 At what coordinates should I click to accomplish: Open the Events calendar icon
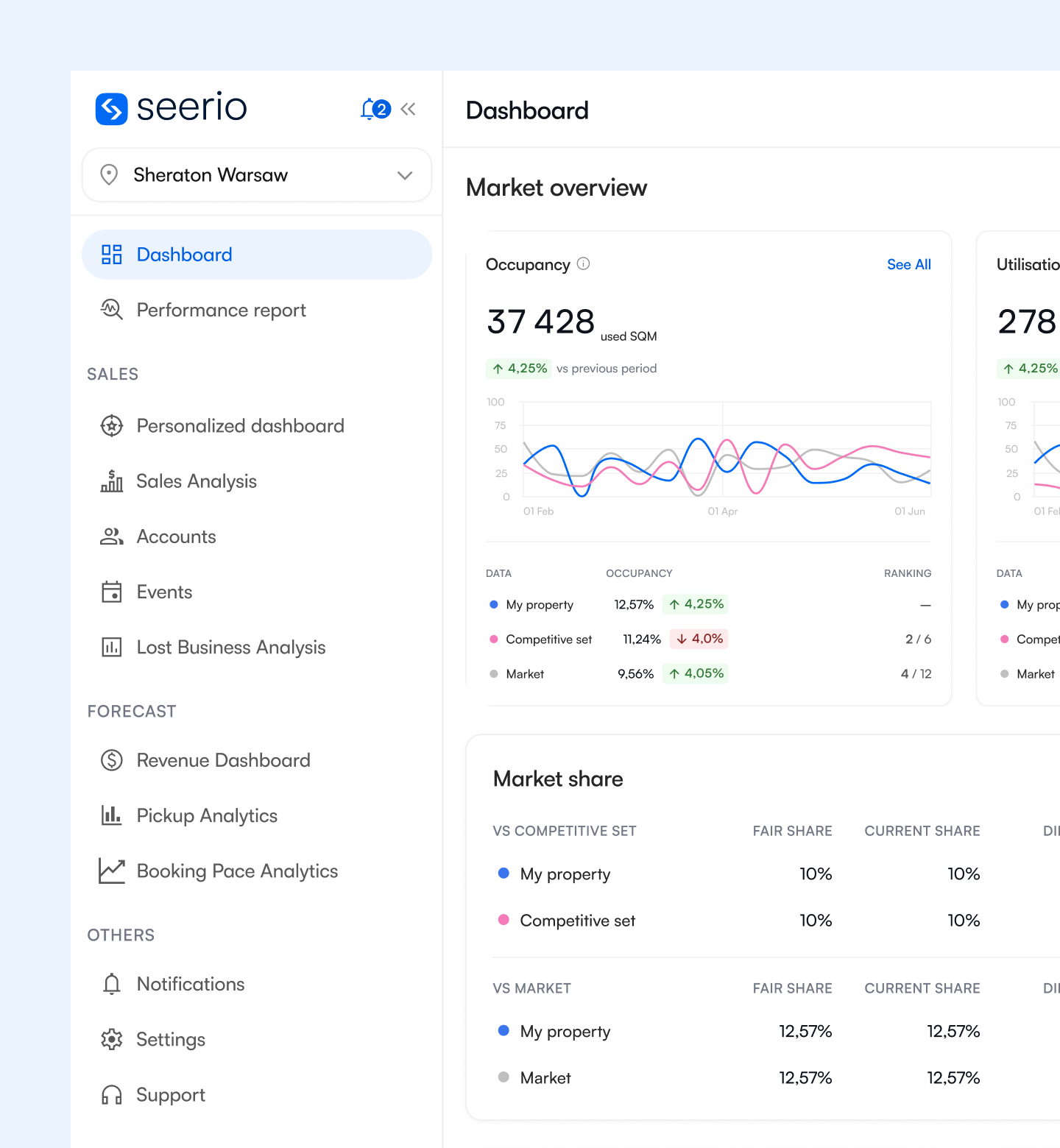tap(111, 592)
